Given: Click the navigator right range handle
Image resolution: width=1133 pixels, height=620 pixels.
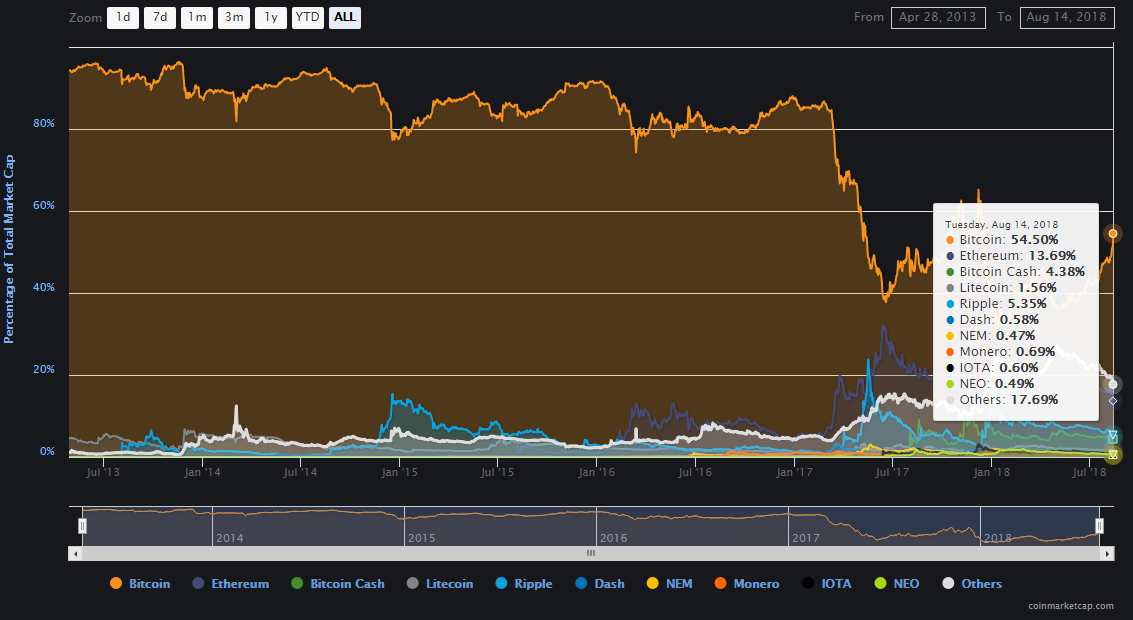Looking at the screenshot, I should coord(1099,526).
